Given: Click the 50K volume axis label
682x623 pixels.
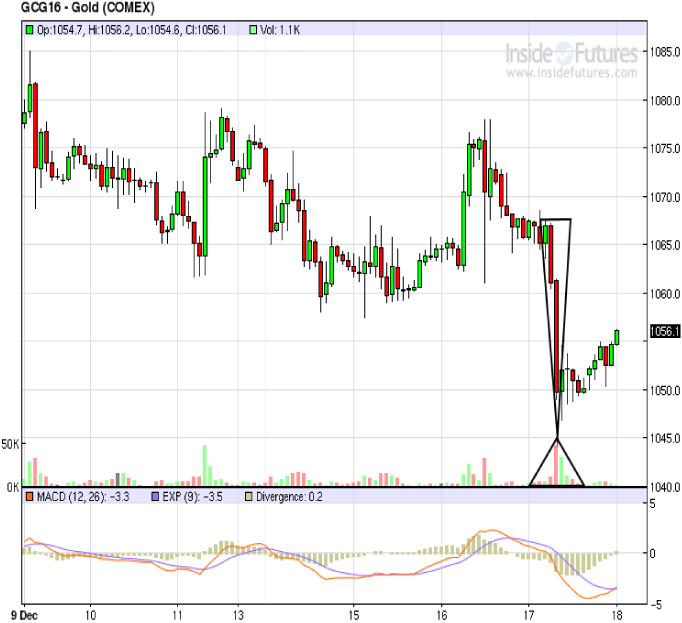Looking at the screenshot, I should click(11, 441).
